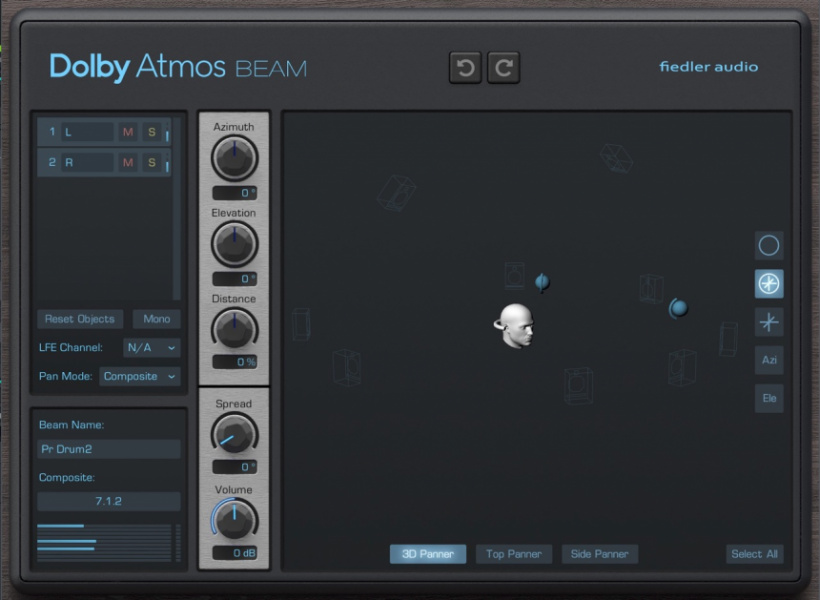Image resolution: width=820 pixels, height=600 pixels.
Task: Solo object 2 R
Action: tap(152, 163)
